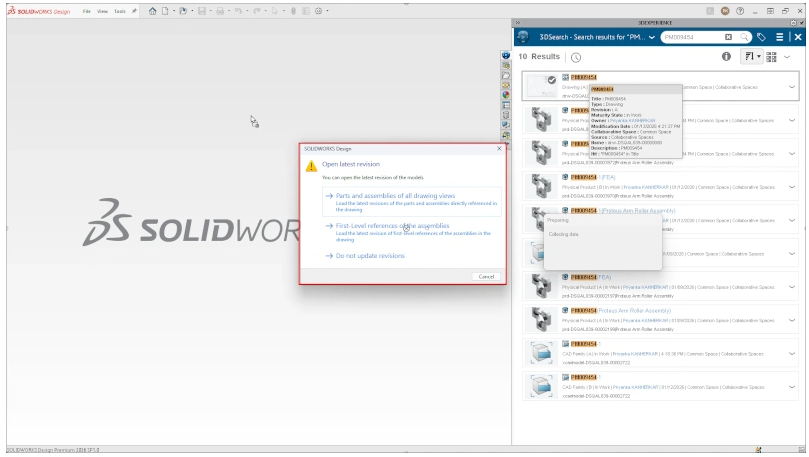Open File Properties list icon in toolbar
This screenshot has width=809, height=457.
305,11
